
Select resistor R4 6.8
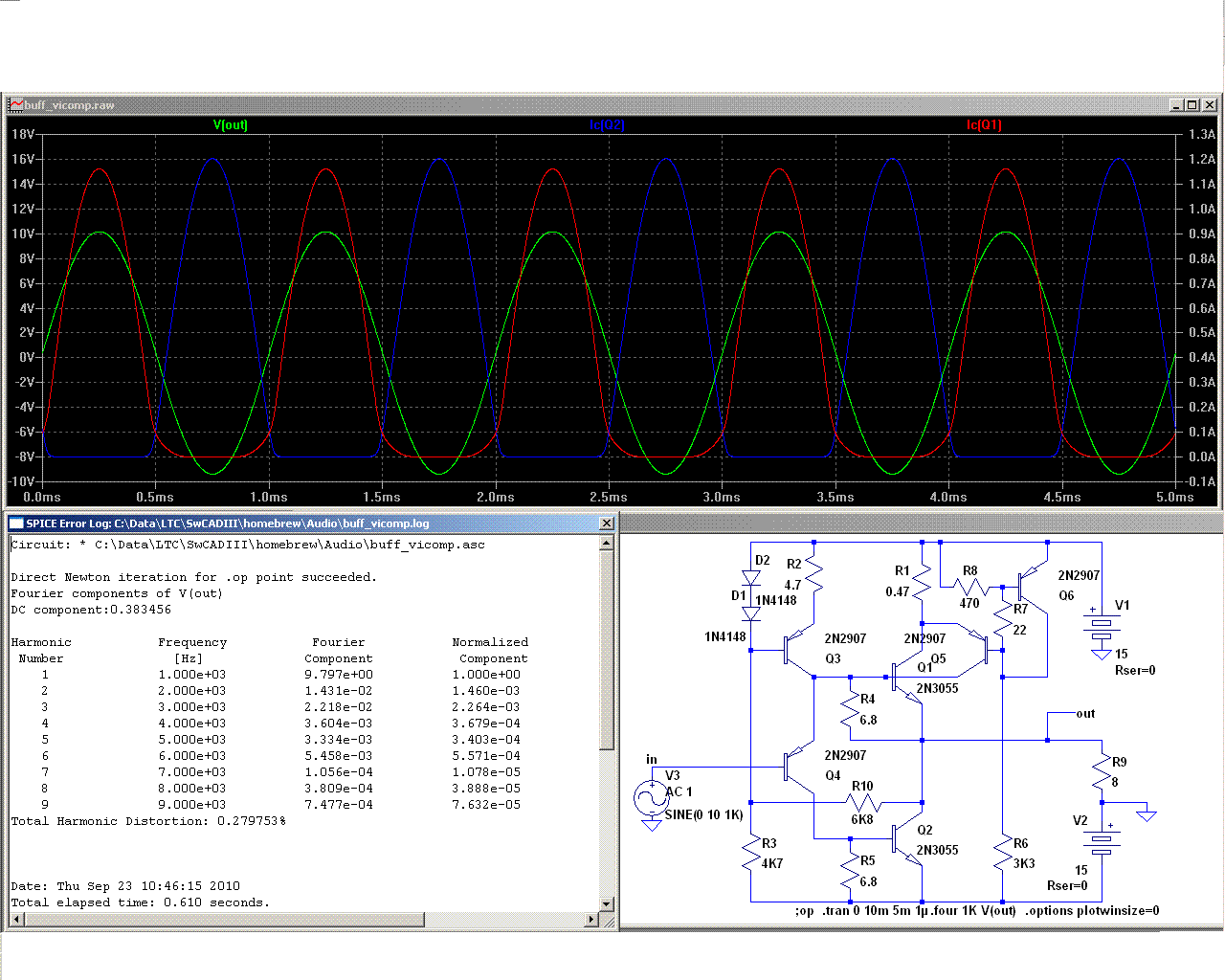point(851,710)
